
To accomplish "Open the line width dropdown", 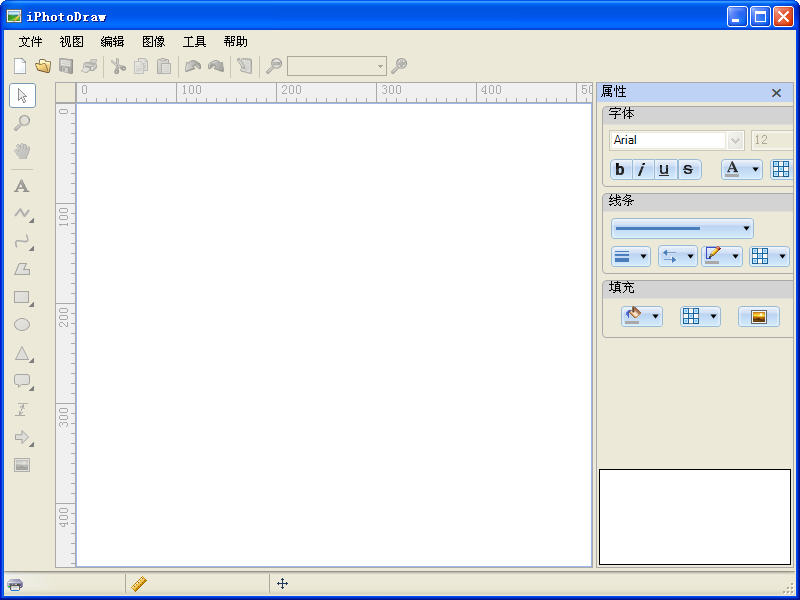I will 631,256.
